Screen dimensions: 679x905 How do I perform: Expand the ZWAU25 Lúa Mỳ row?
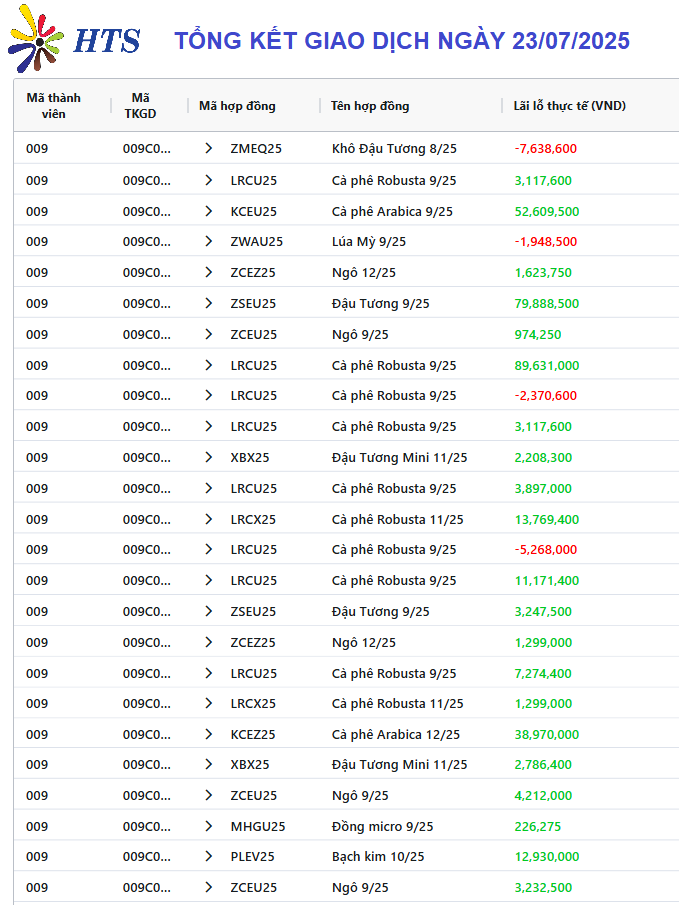point(208,241)
